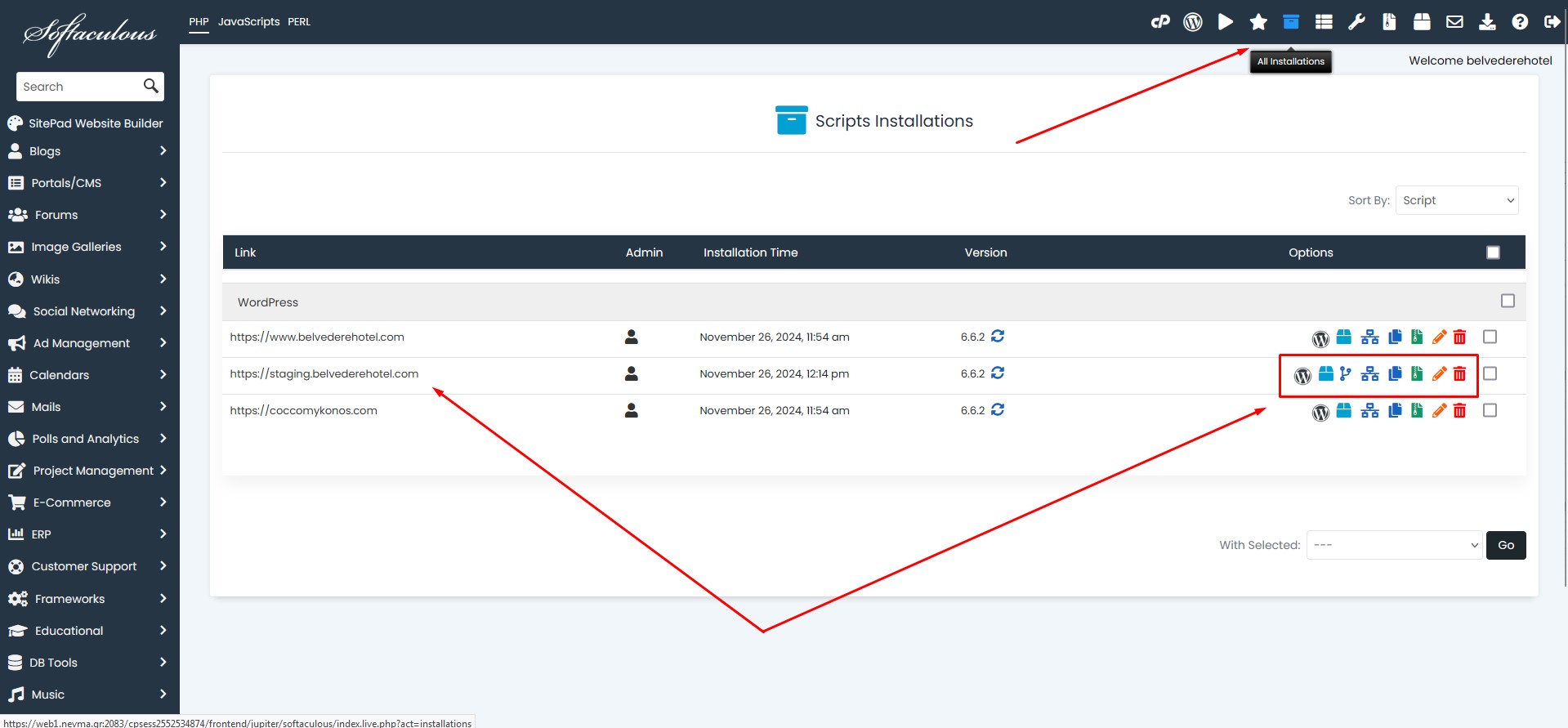Image resolution: width=1568 pixels, height=728 pixels.
Task: Open cPanel via the cP icon in top bar
Action: click(x=1160, y=22)
